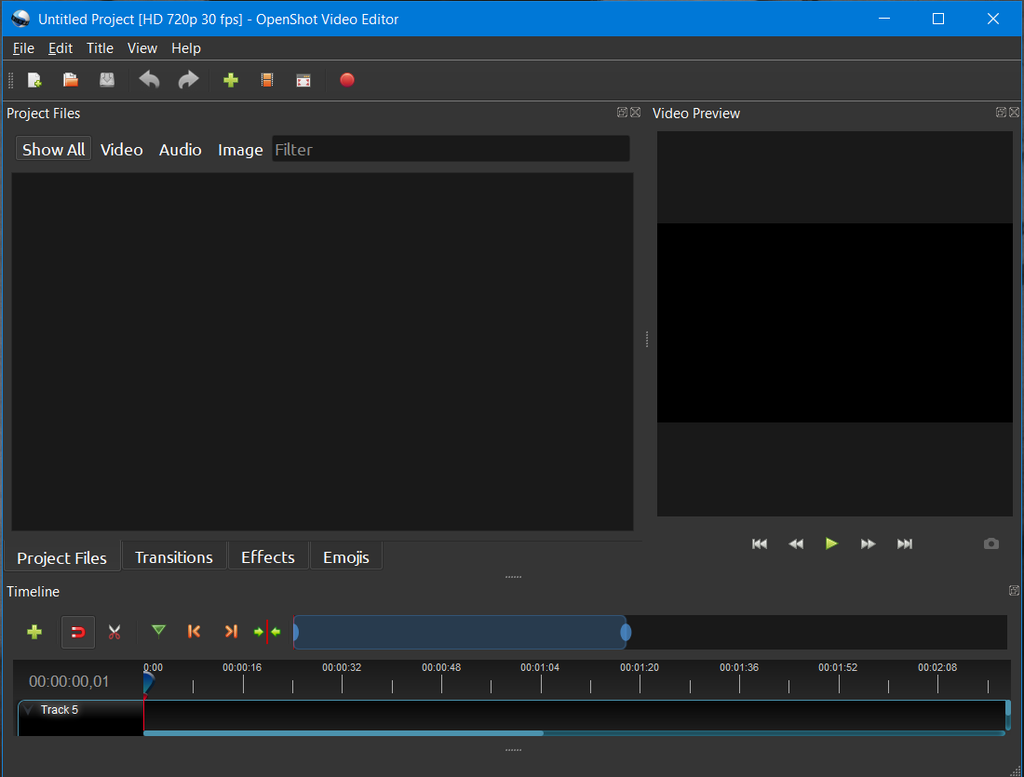This screenshot has width=1024, height=777.
Task: Fast forward the video preview
Action: click(x=868, y=544)
